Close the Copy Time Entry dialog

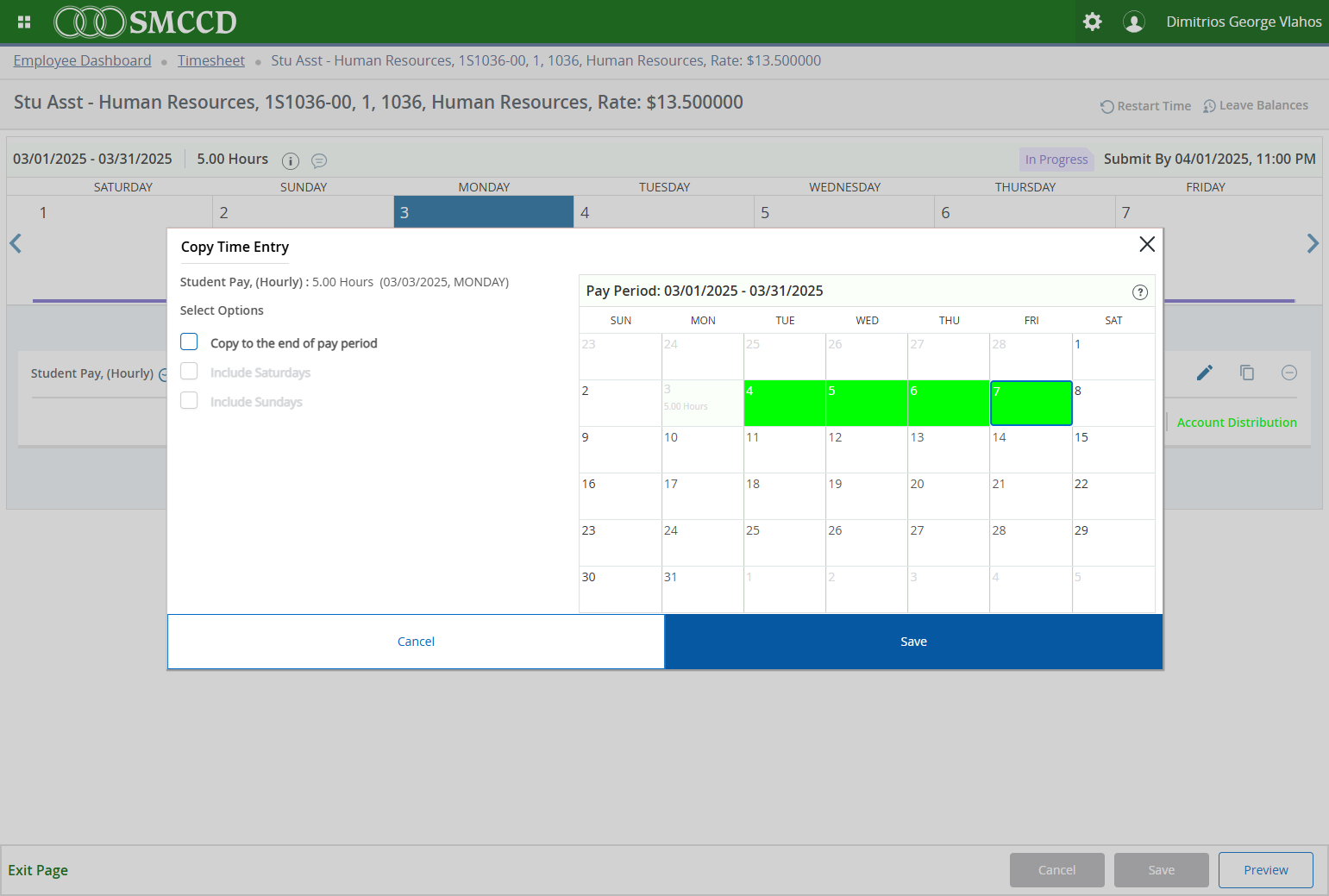(x=1147, y=244)
